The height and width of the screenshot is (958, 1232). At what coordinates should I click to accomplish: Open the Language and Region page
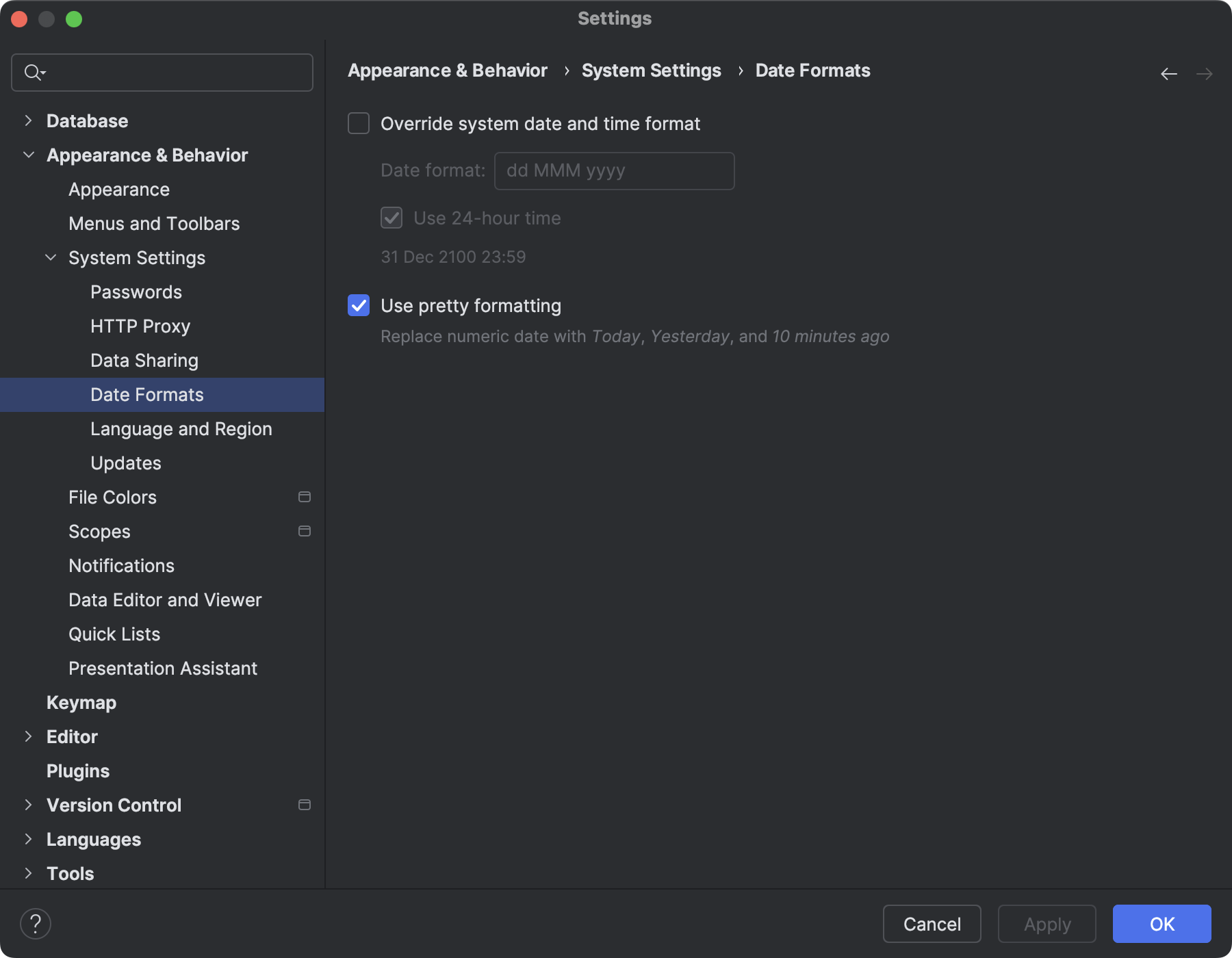(x=181, y=429)
